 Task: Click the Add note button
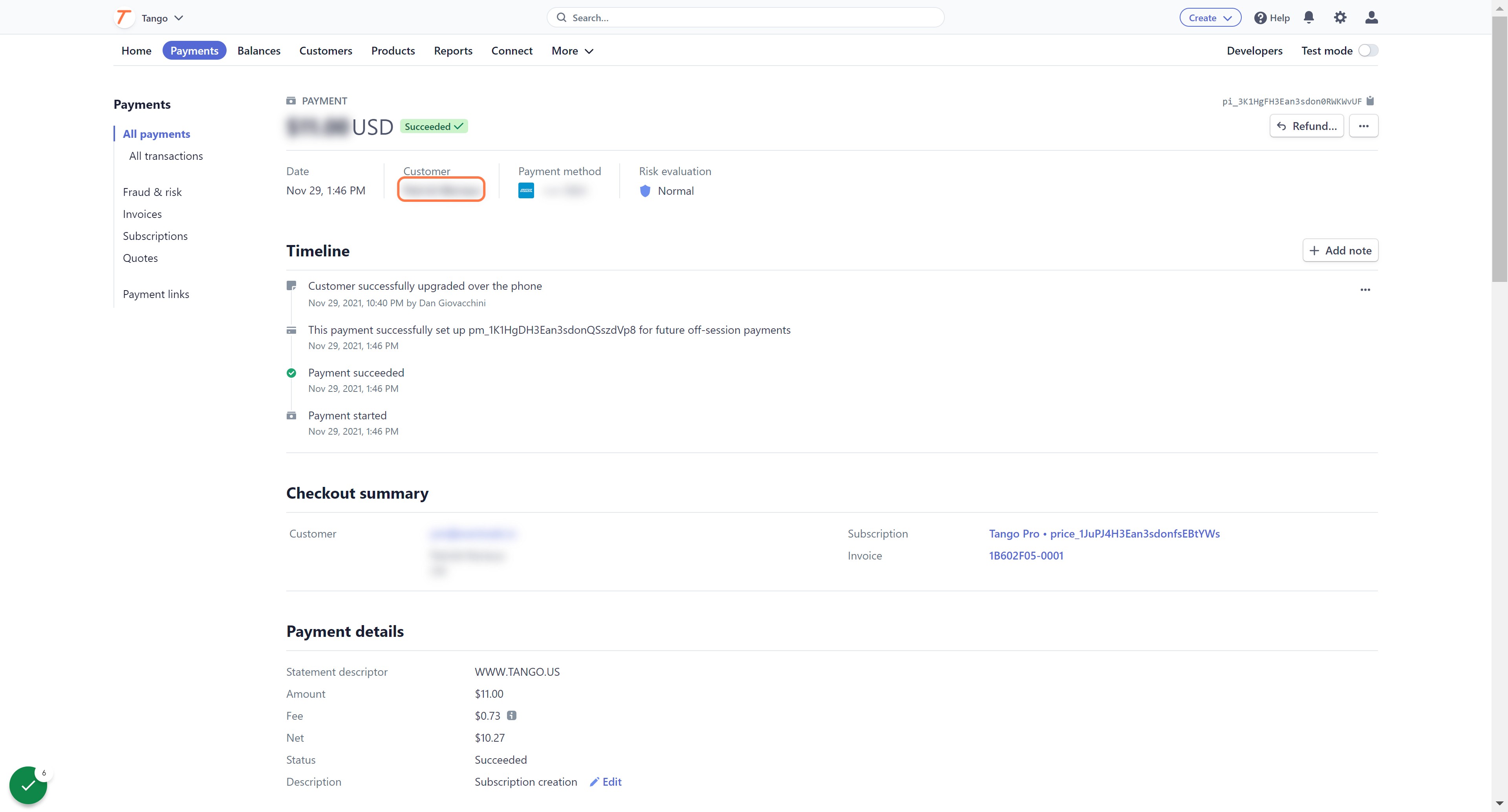[x=1340, y=251]
